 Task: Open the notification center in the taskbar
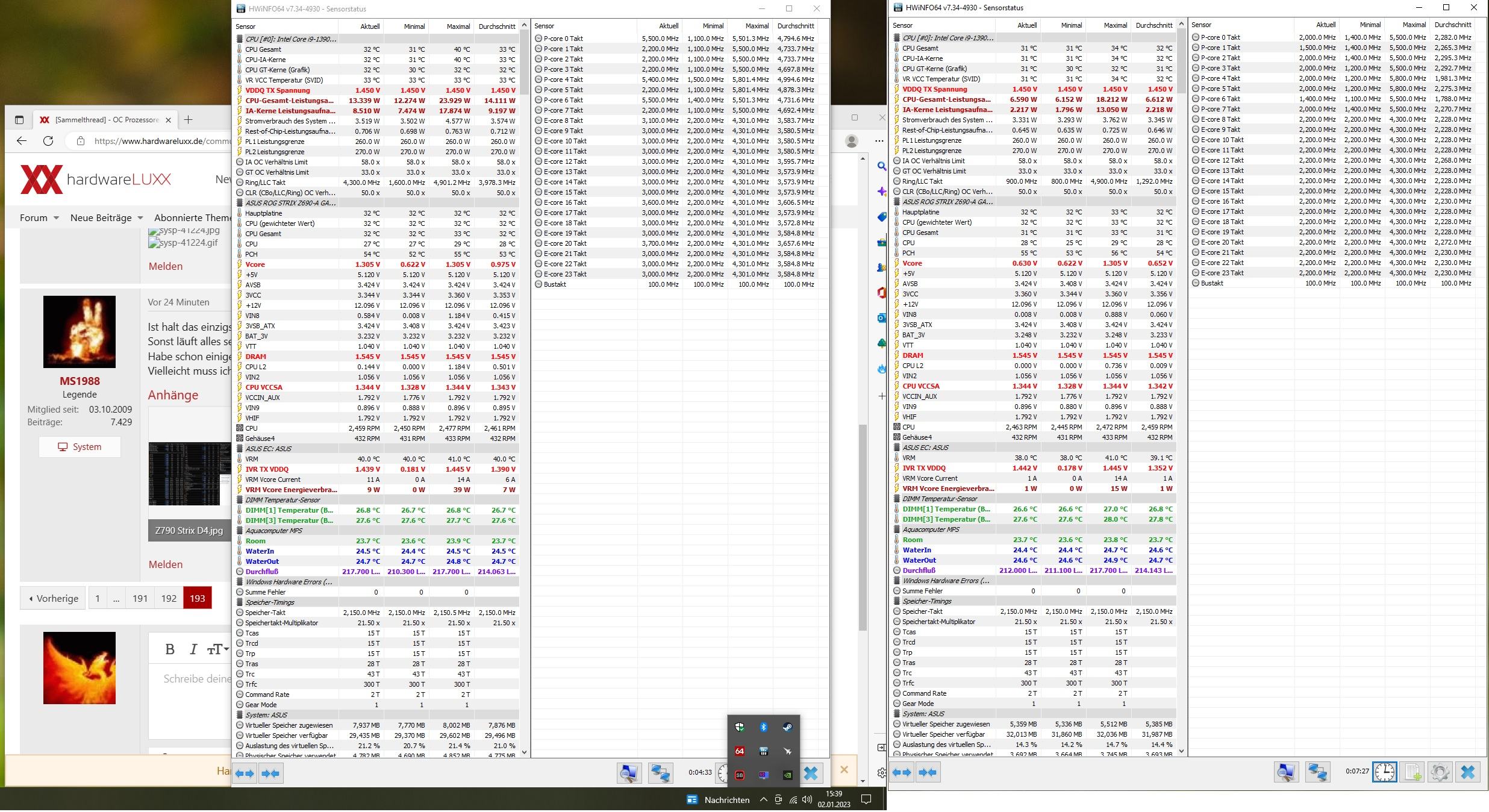pyautogui.click(x=866, y=800)
